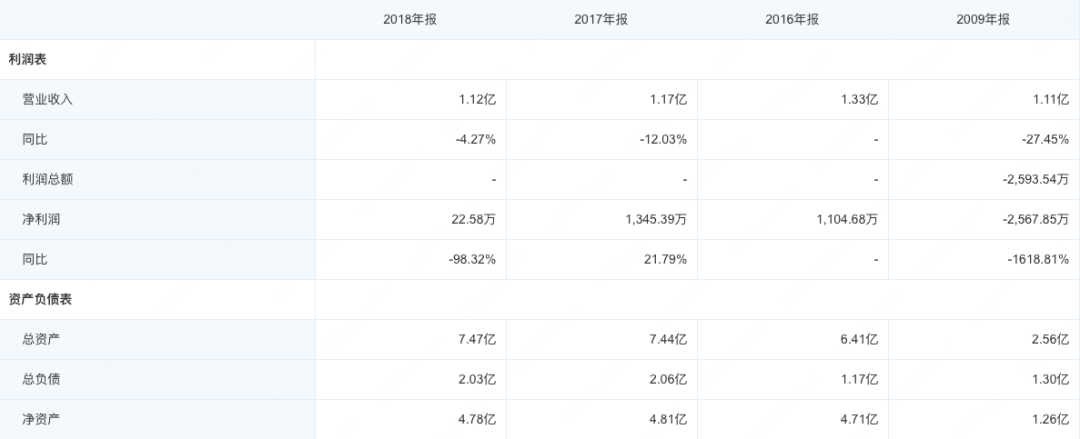Click the 总资产 row label
This screenshot has width=1080, height=439.
(x=42, y=340)
